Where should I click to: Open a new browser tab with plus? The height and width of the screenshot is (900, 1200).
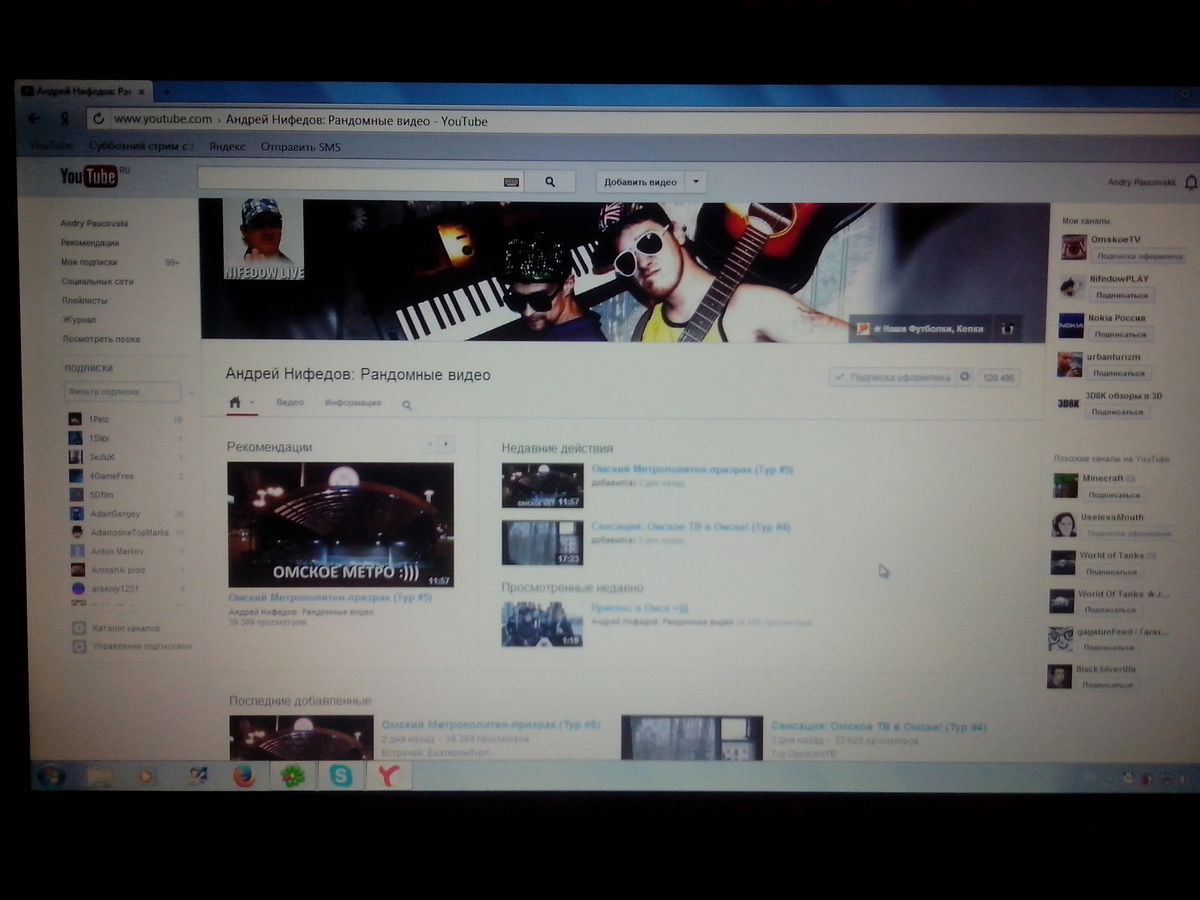(166, 92)
